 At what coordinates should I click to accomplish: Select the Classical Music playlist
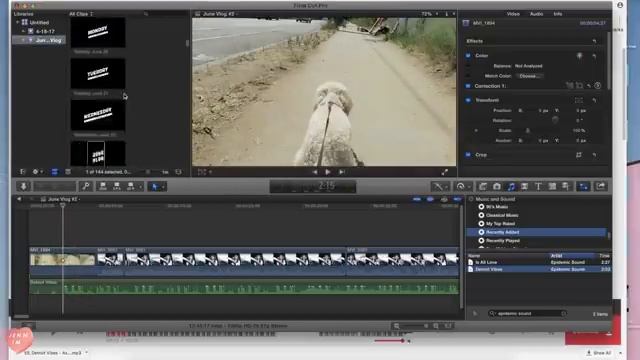(x=502, y=215)
